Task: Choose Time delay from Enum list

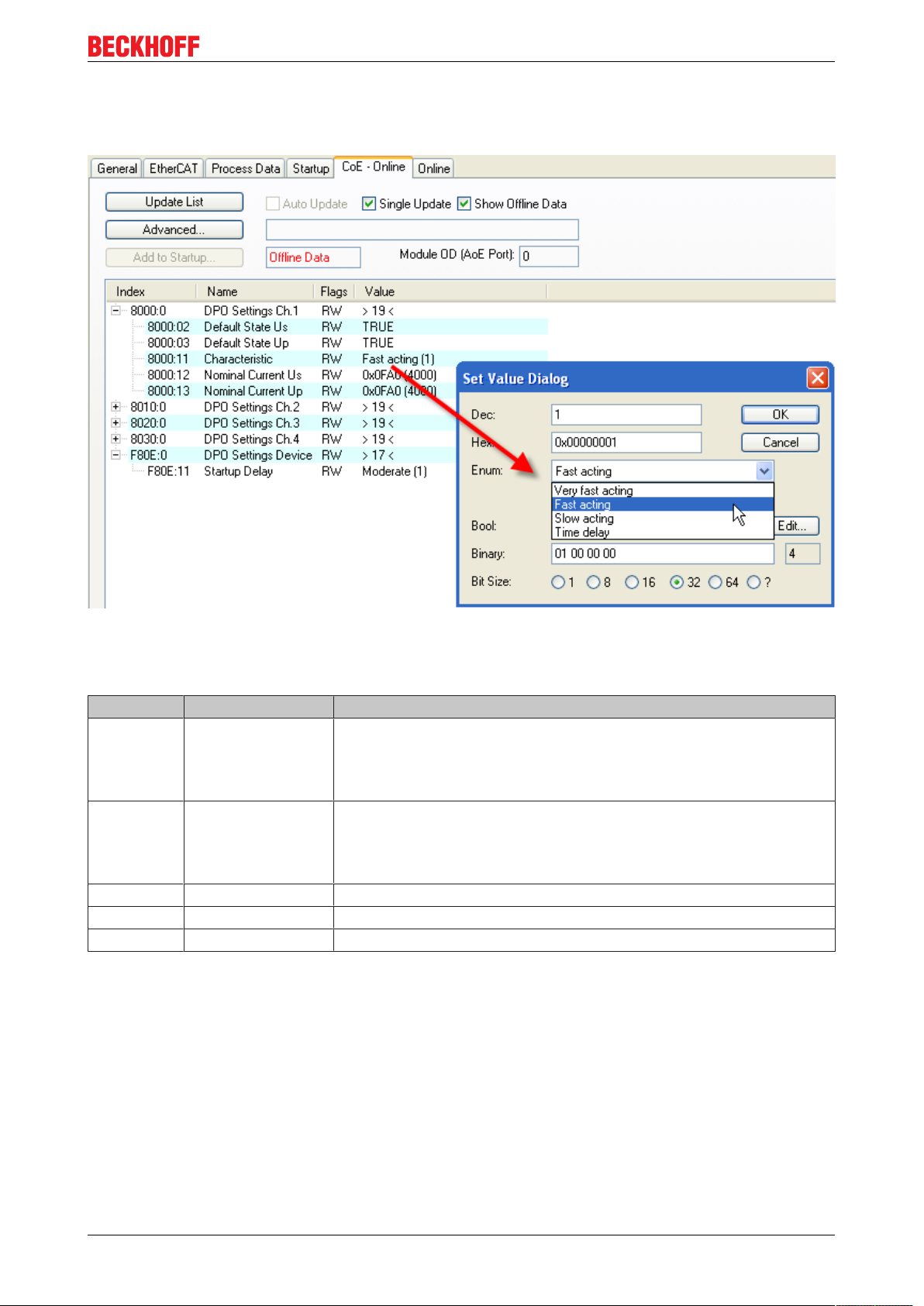Action: pos(663,532)
